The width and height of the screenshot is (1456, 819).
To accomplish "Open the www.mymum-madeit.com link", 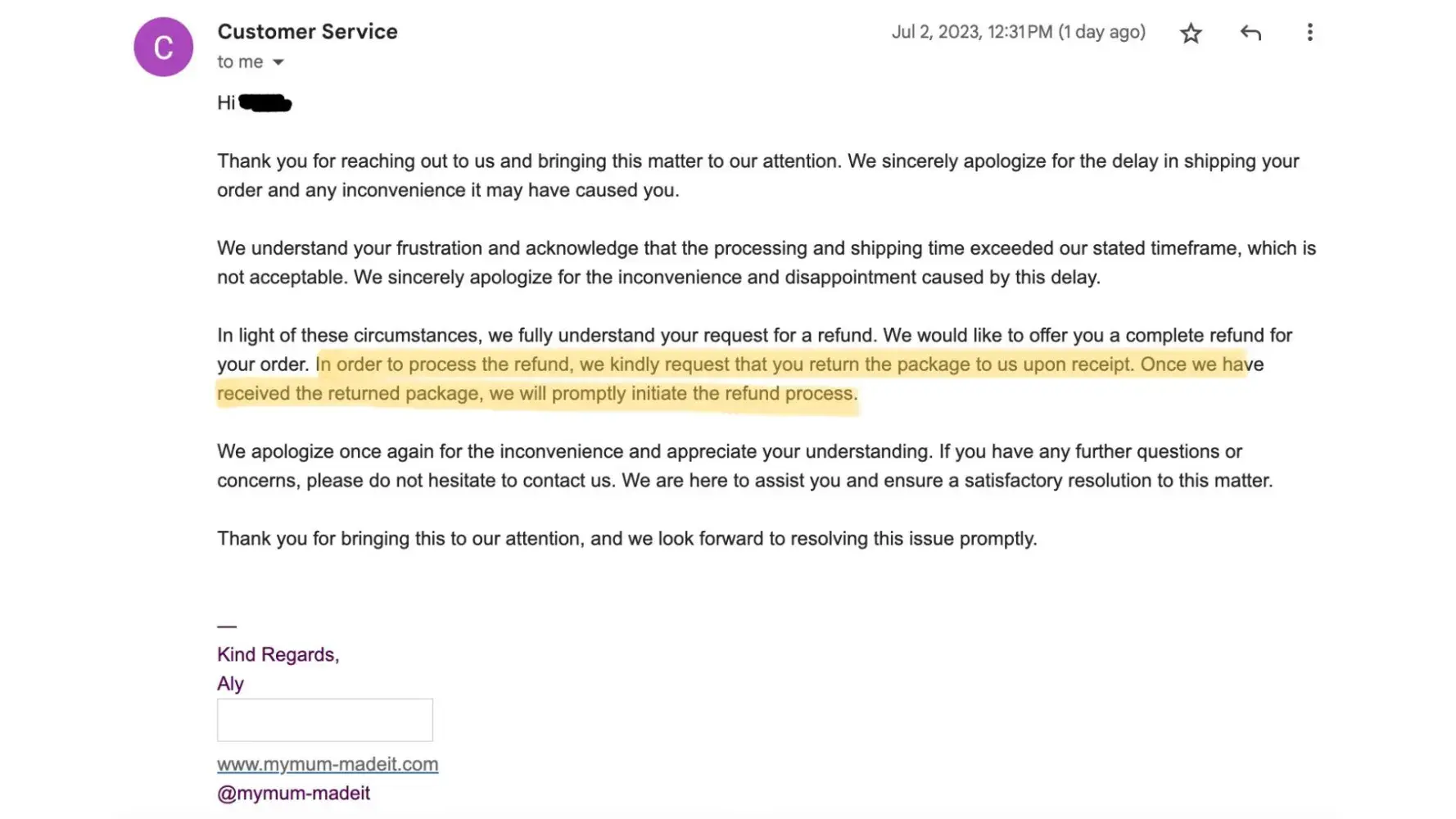I will pyautogui.click(x=328, y=764).
